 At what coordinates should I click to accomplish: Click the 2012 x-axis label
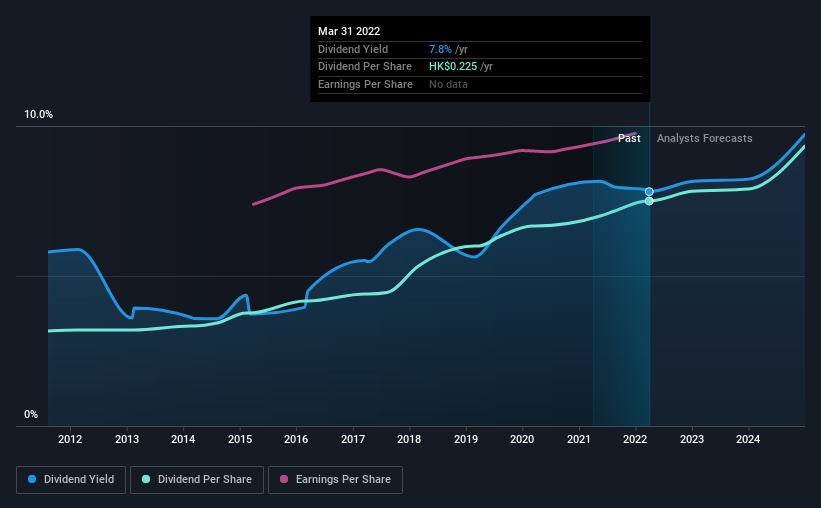(x=70, y=439)
